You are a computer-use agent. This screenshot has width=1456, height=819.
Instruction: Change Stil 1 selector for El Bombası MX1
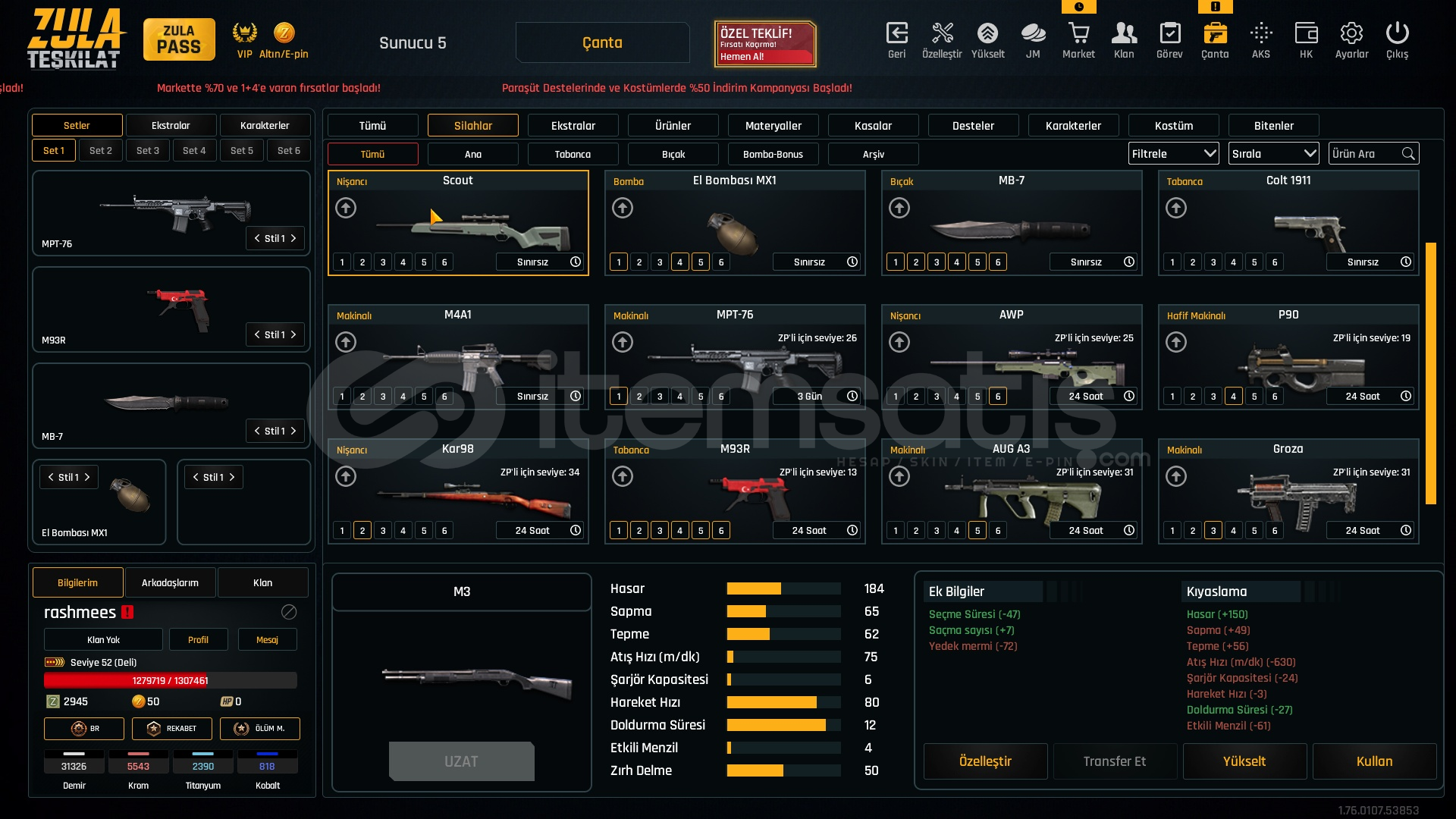tap(69, 477)
